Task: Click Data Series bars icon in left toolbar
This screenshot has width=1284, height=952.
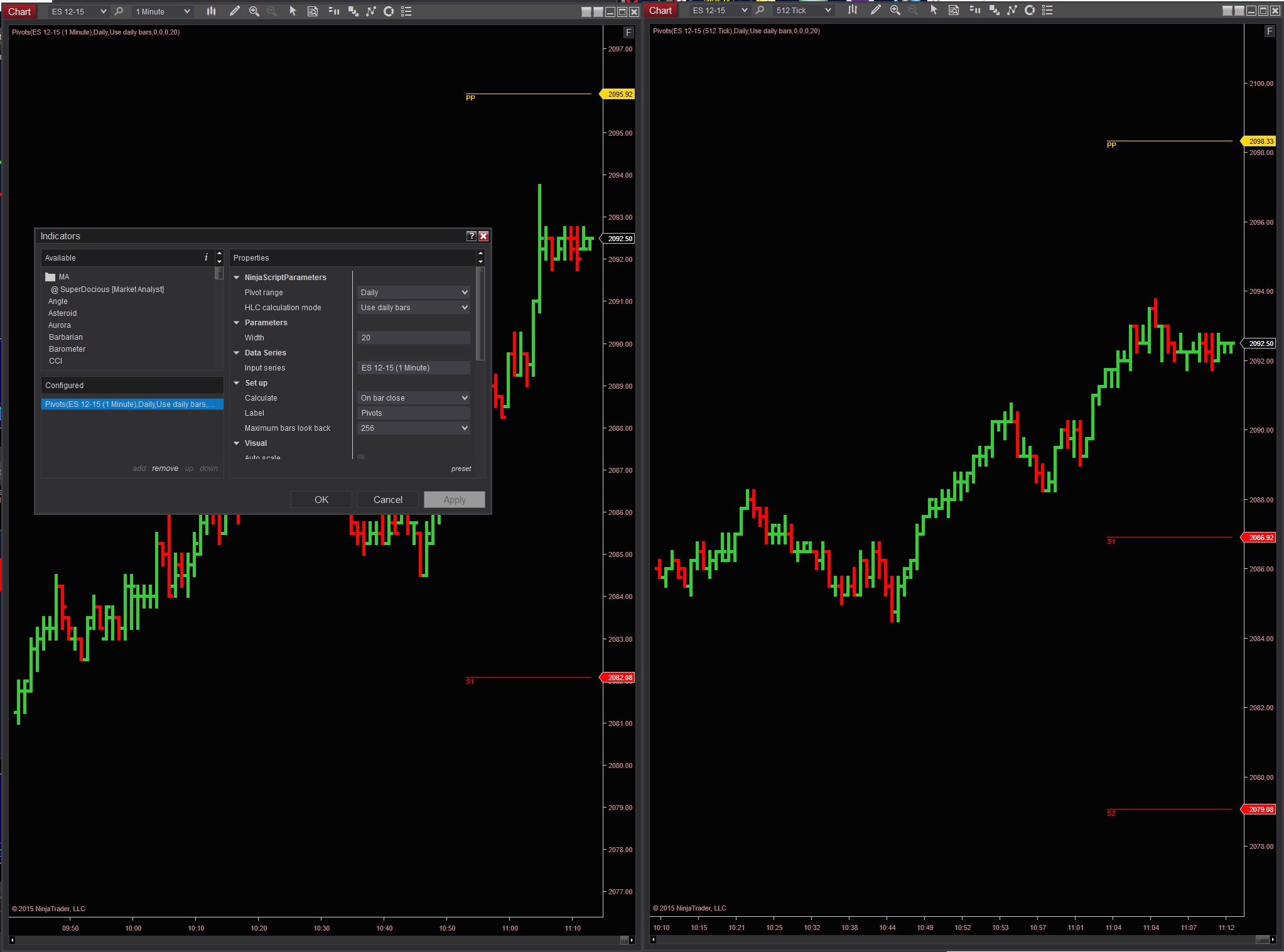Action: (211, 11)
